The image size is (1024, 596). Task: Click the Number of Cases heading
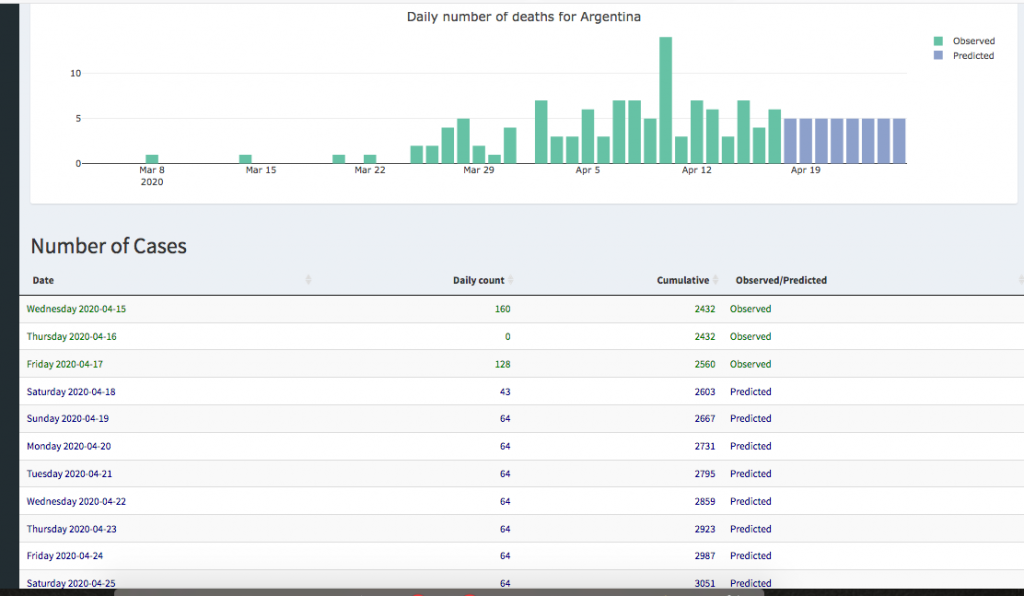tap(108, 246)
